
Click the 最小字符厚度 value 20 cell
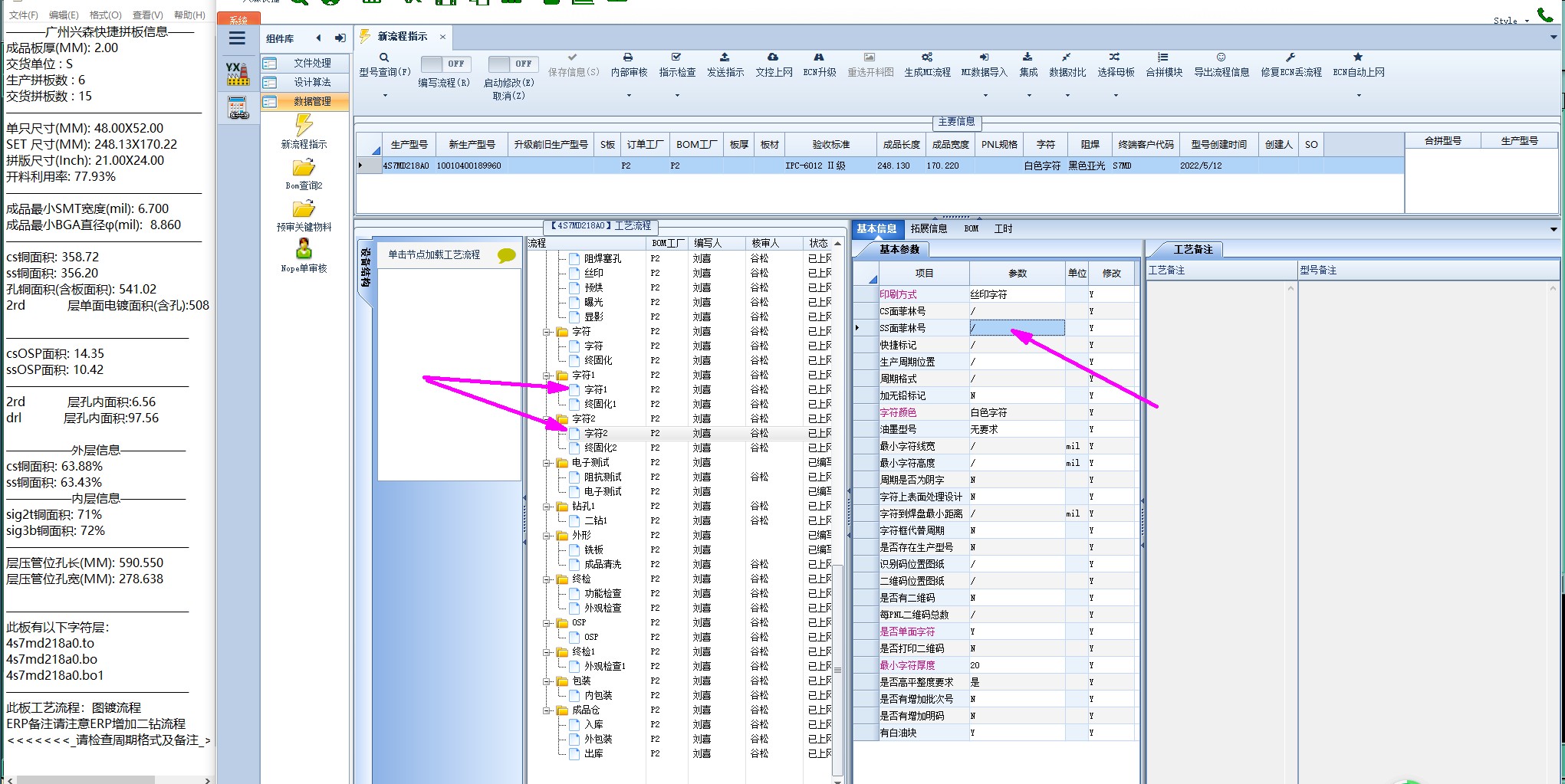[1017, 665]
